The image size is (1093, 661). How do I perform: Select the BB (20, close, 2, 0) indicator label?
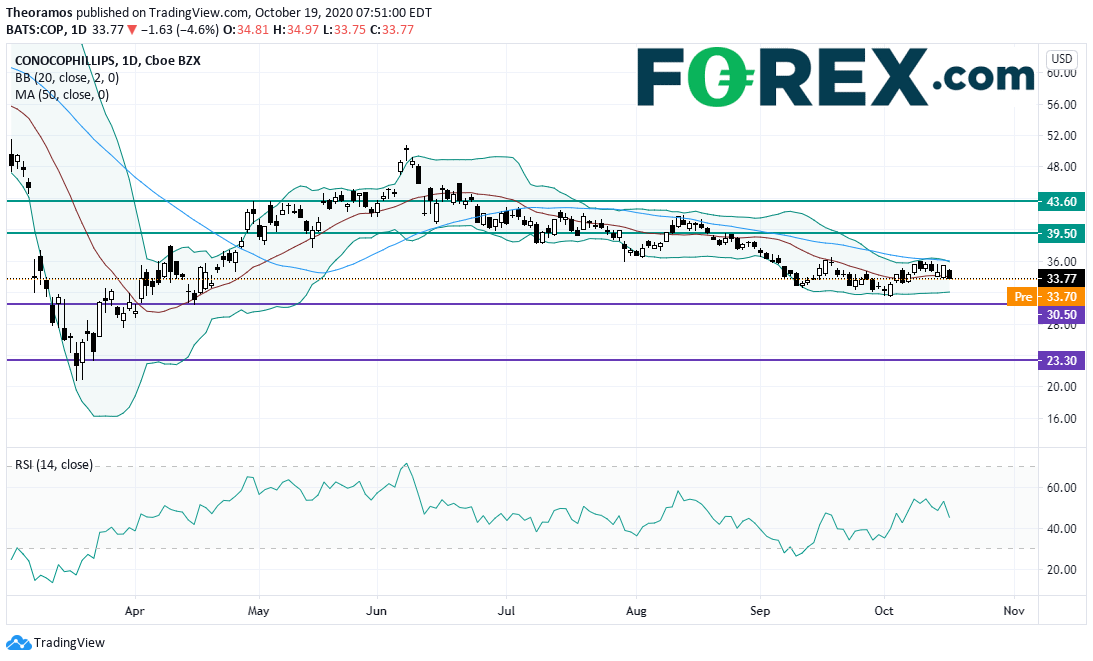67,78
